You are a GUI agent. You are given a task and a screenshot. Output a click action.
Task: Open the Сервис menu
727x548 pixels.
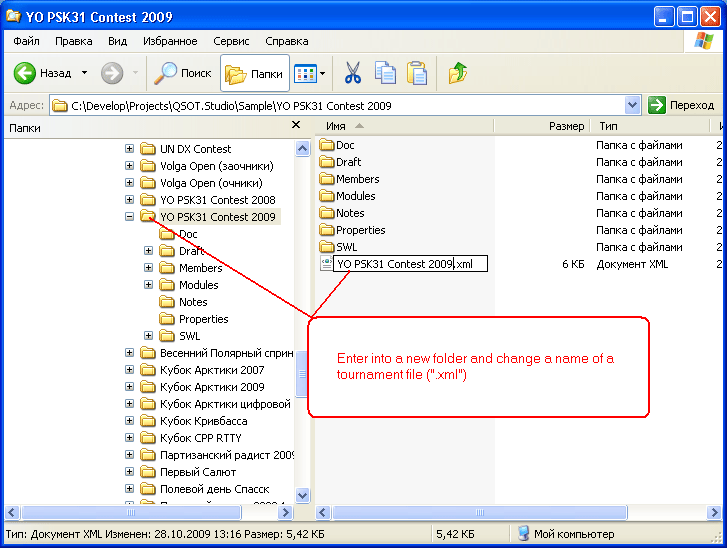pos(231,42)
